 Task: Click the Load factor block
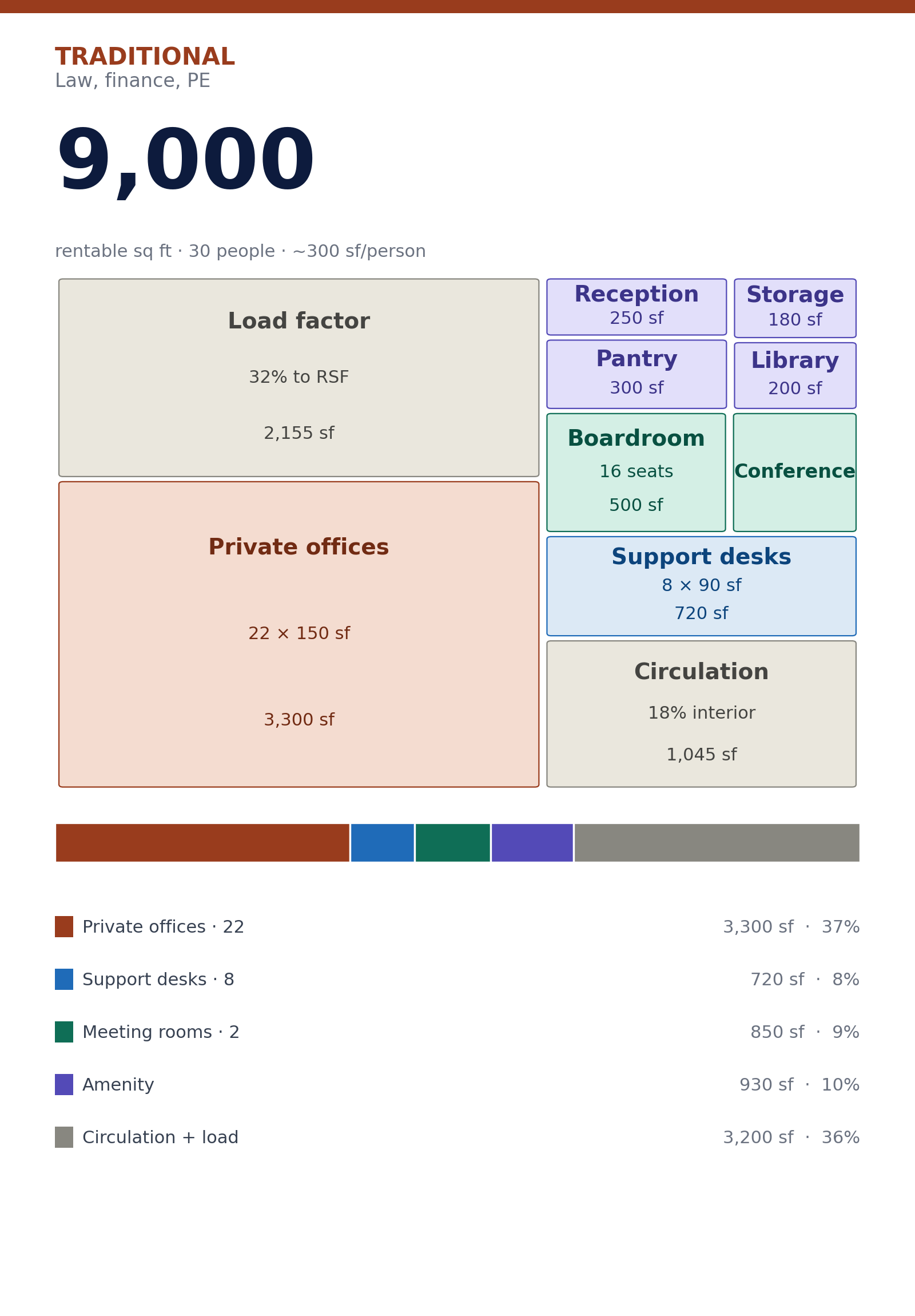[299, 378]
